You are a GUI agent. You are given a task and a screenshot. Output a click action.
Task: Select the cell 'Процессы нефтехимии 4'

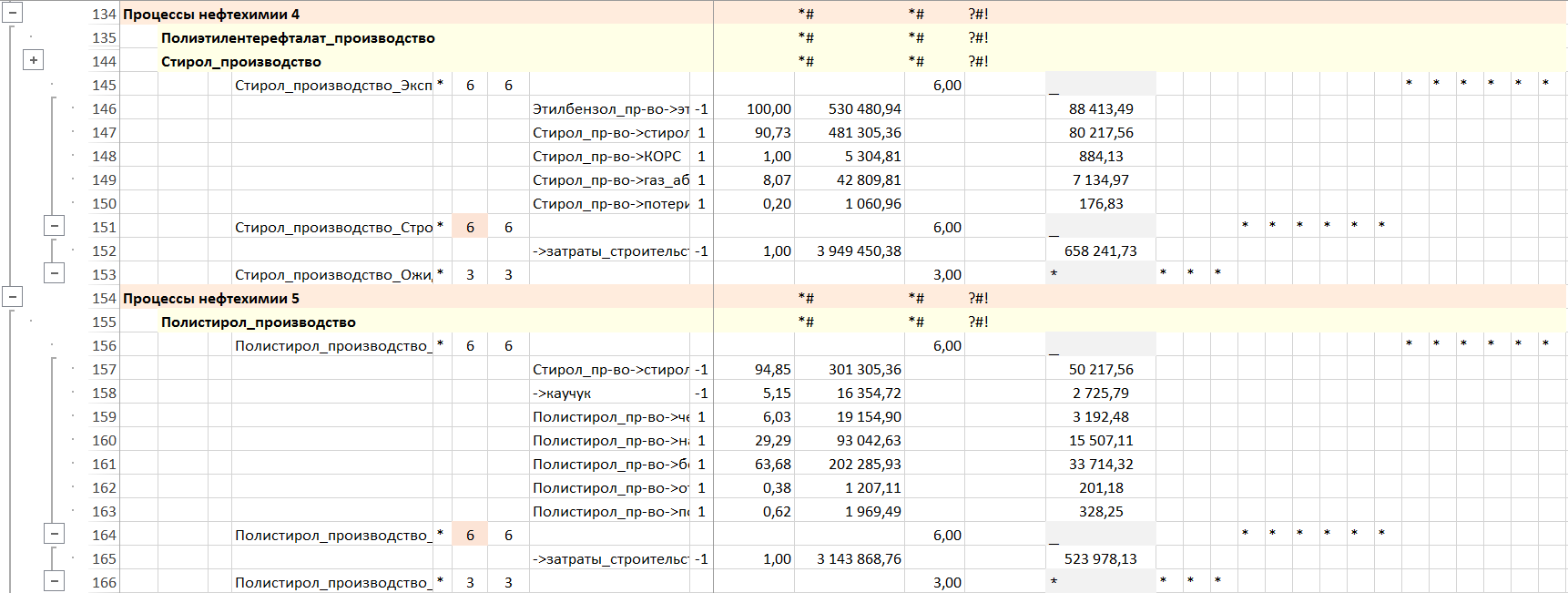click(x=211, y=14)
